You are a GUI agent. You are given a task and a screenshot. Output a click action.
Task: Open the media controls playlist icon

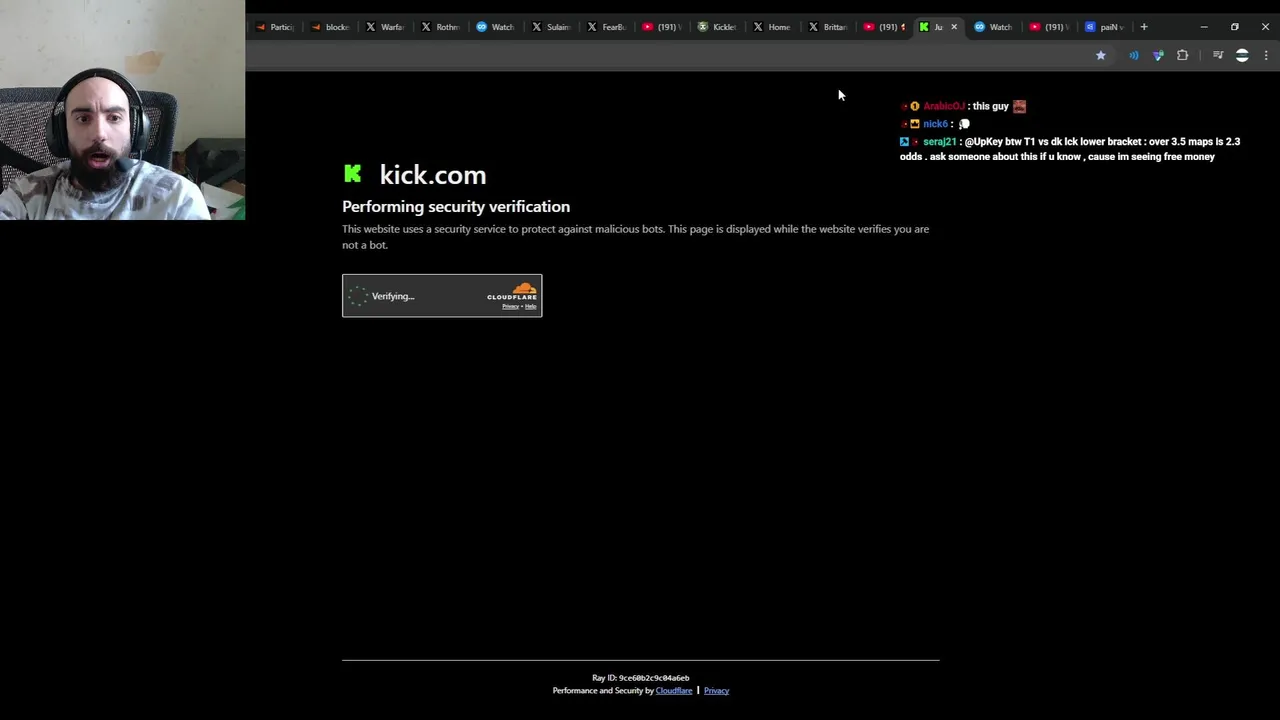pyautogui.click(x=1218, y=56)
